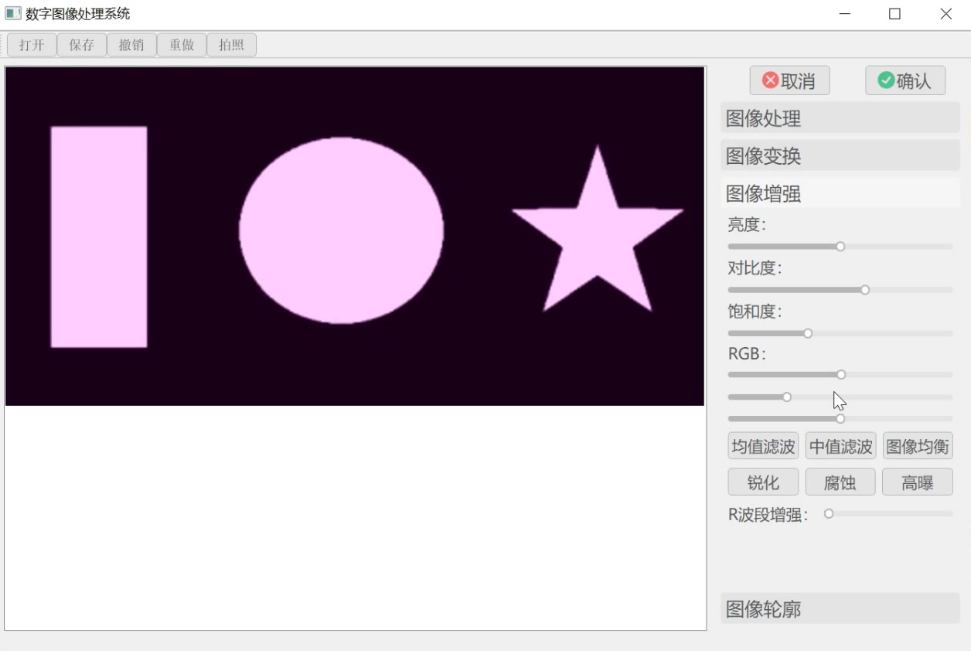Close the 数字图像处理系统 window
This screenshot has width=971, height=651.
[946, 14]
